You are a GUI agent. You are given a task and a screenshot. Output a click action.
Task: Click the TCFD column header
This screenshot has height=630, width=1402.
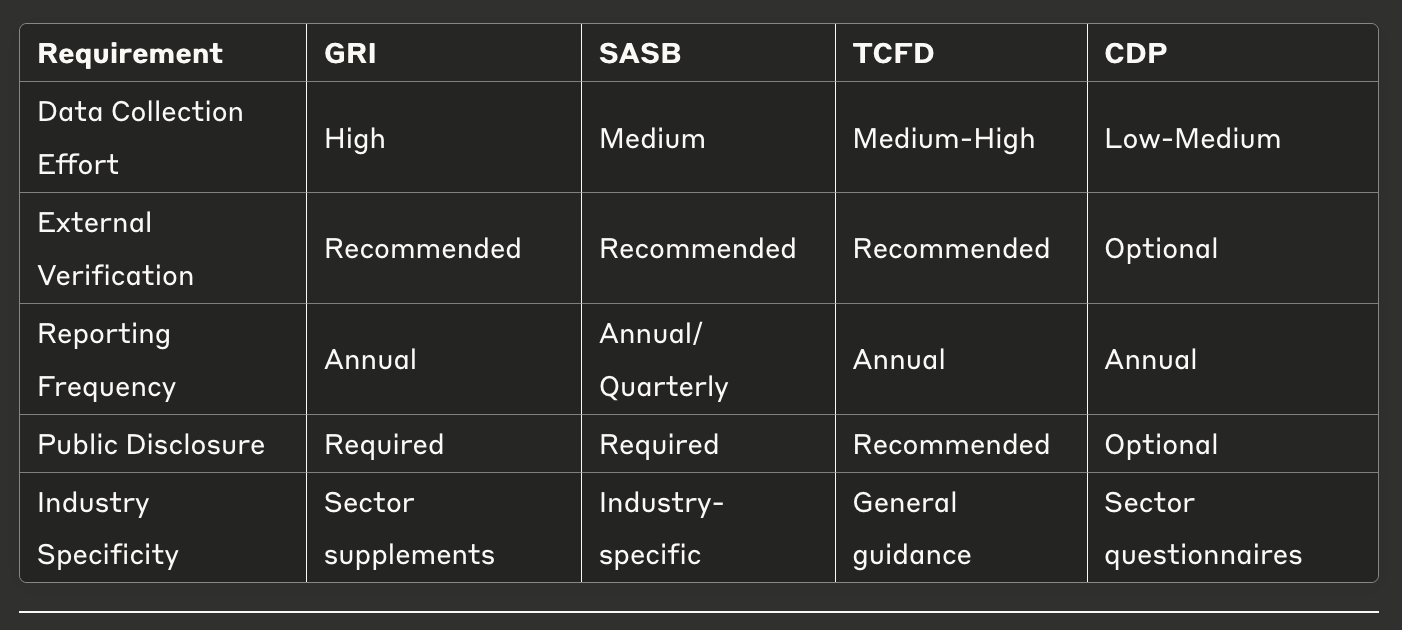click(893, 53)
